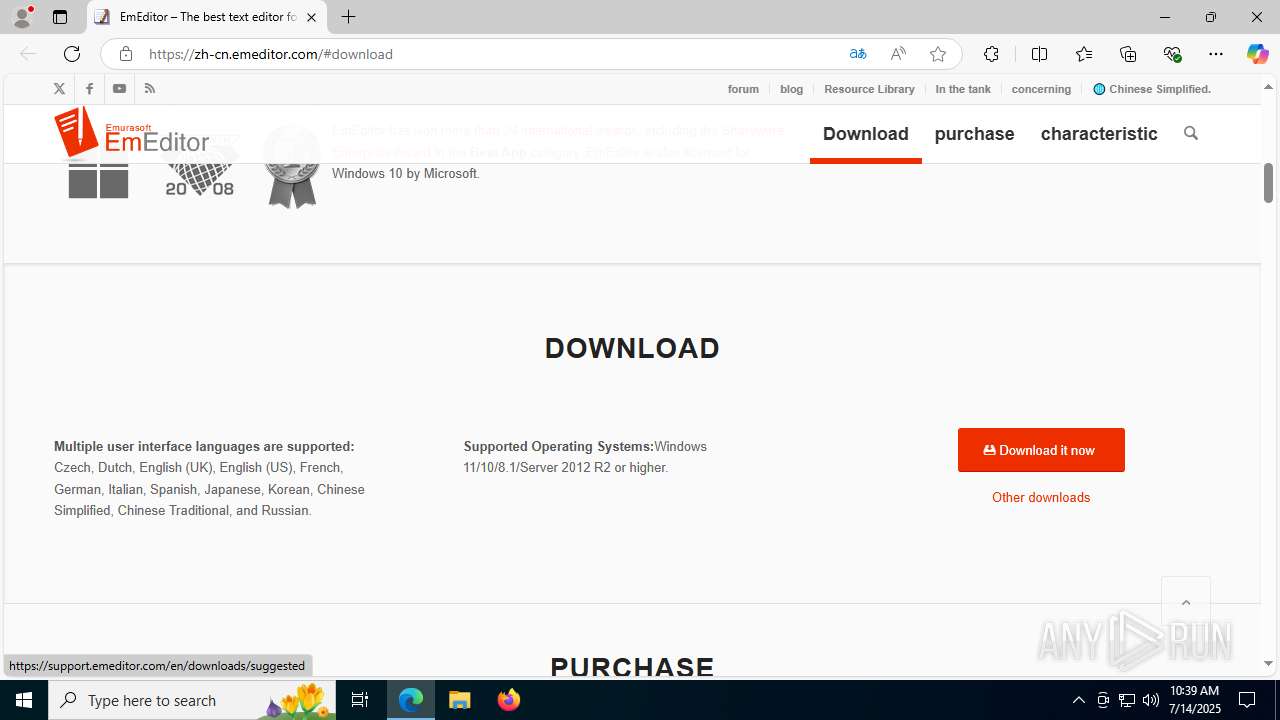Open Browser essentials icon
The width and height of the screenshot is (1280, 720).
click(x=1172, y=54)
